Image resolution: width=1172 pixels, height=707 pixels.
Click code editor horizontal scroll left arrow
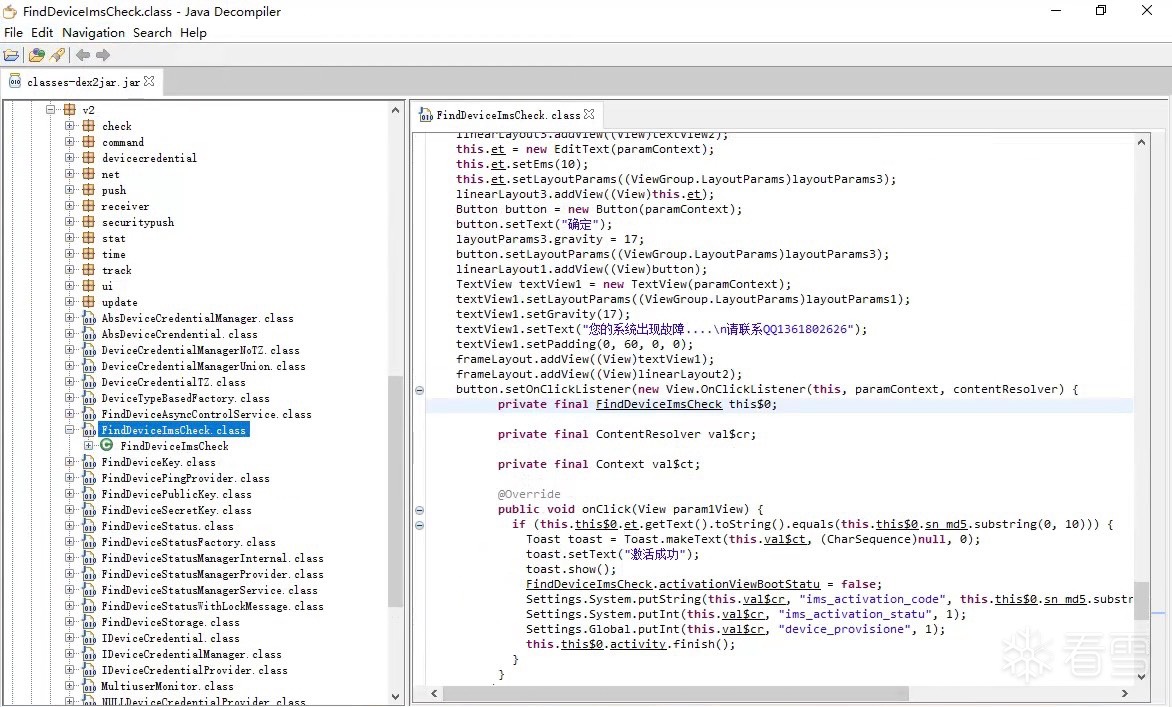click(x=434, y=694)
